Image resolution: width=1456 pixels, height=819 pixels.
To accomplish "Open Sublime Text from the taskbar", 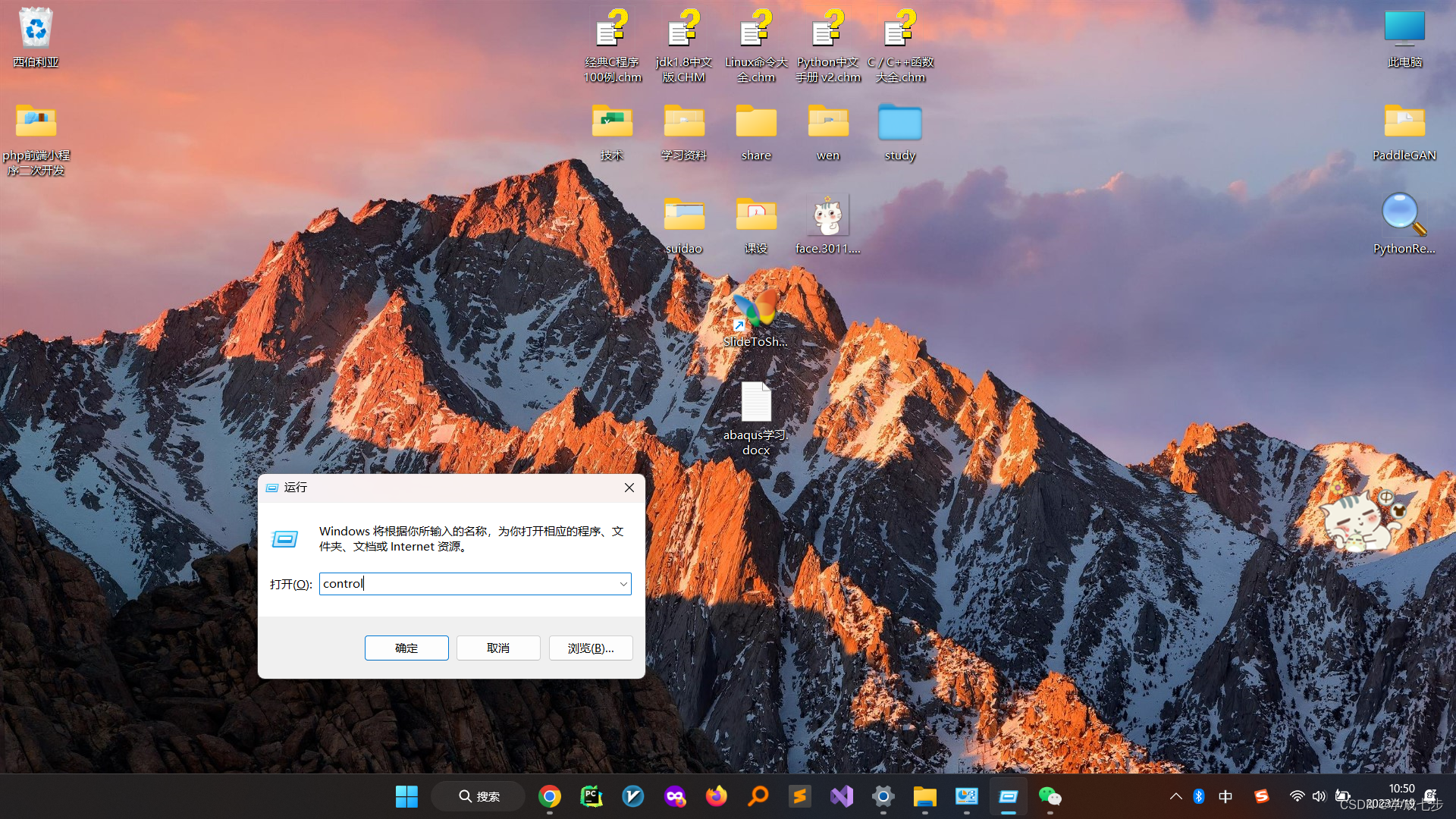I will point(799,796).
